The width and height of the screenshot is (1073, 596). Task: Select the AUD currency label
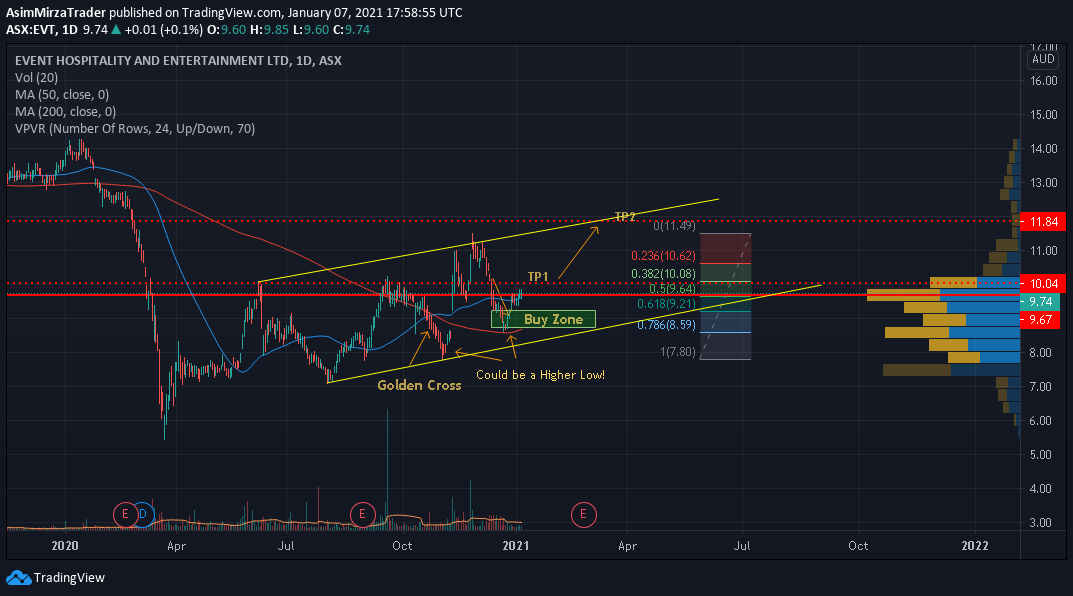coord(1043,59)
